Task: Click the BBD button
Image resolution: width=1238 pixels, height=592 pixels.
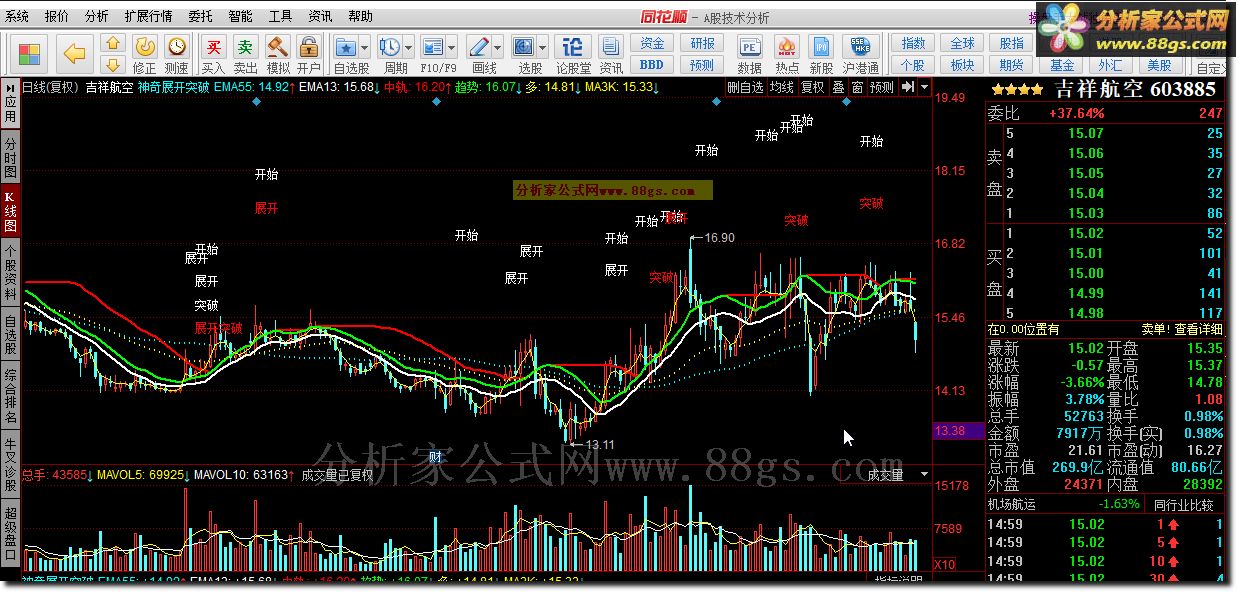Action: pyautogui.click(x=652, y=65)
